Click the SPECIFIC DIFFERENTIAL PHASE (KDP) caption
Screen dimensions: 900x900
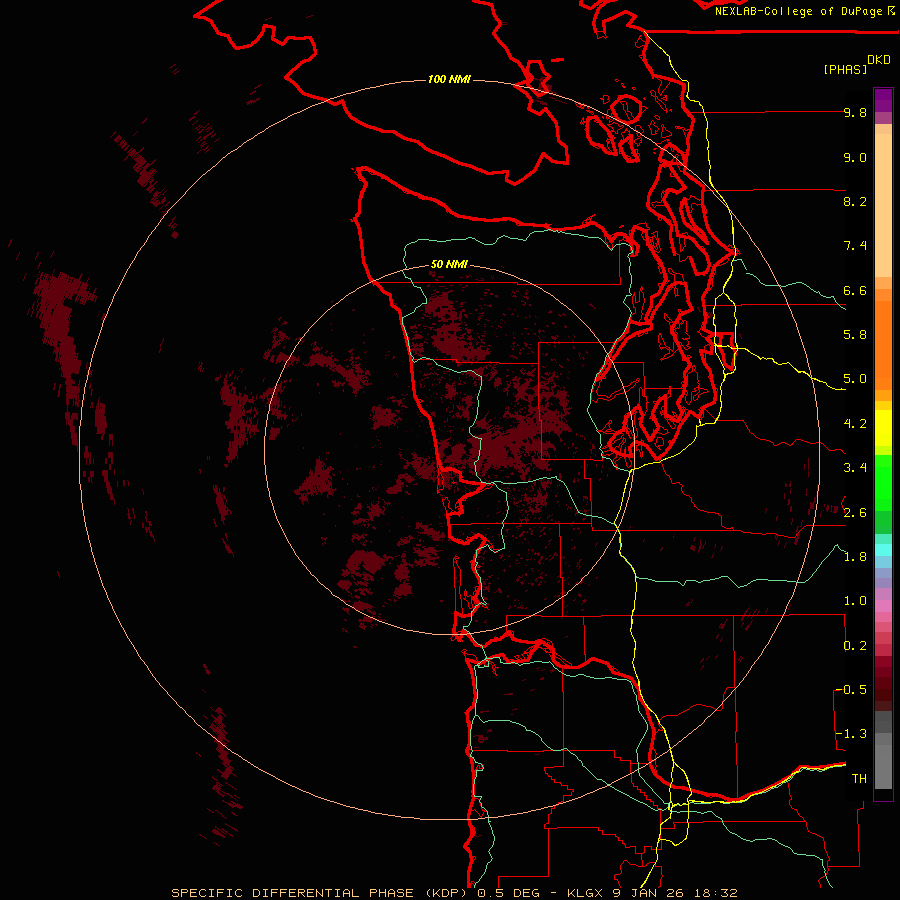pyautogui.click(x=317, y=893)
